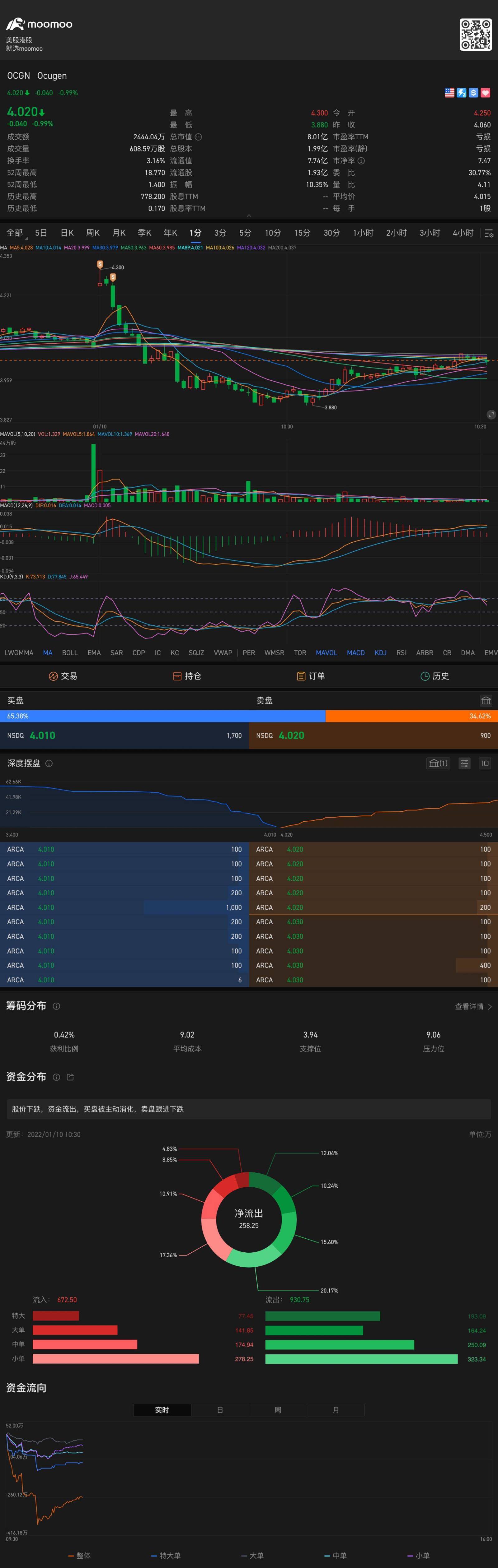Change depth levels with the 10 button

(x=485, y=763)
